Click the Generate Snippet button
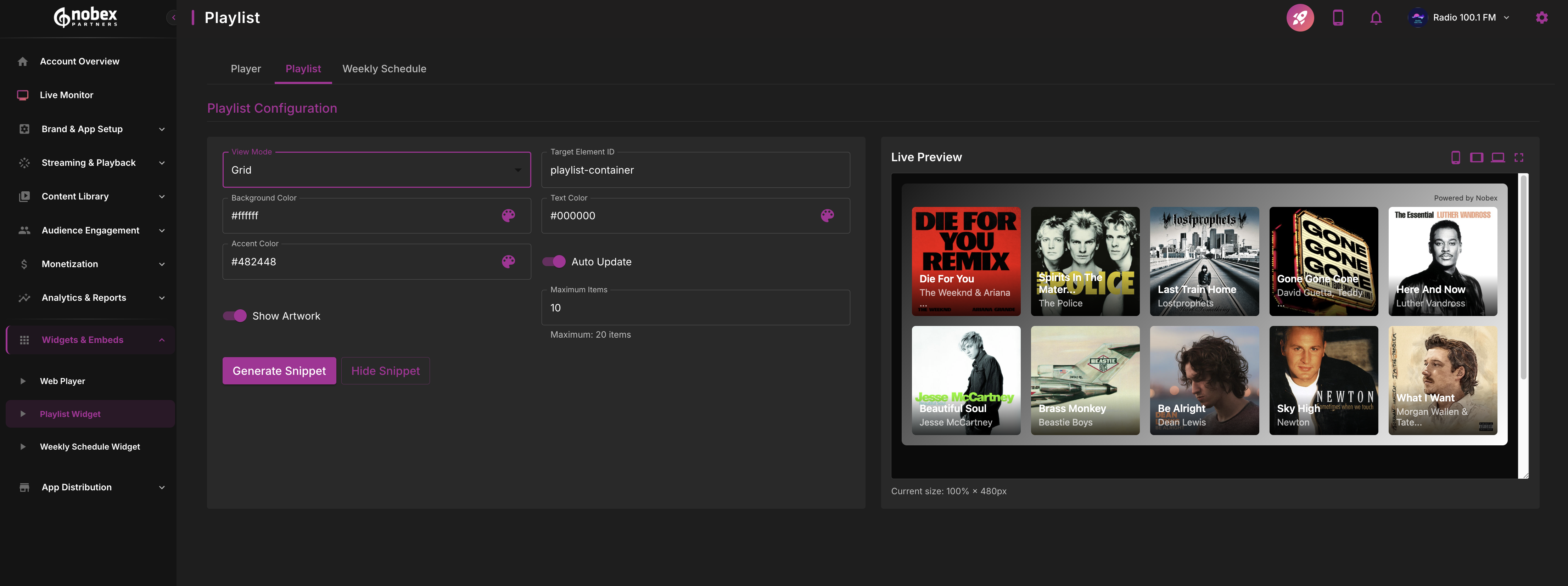 pyautogui.click(x=279, y=371)
